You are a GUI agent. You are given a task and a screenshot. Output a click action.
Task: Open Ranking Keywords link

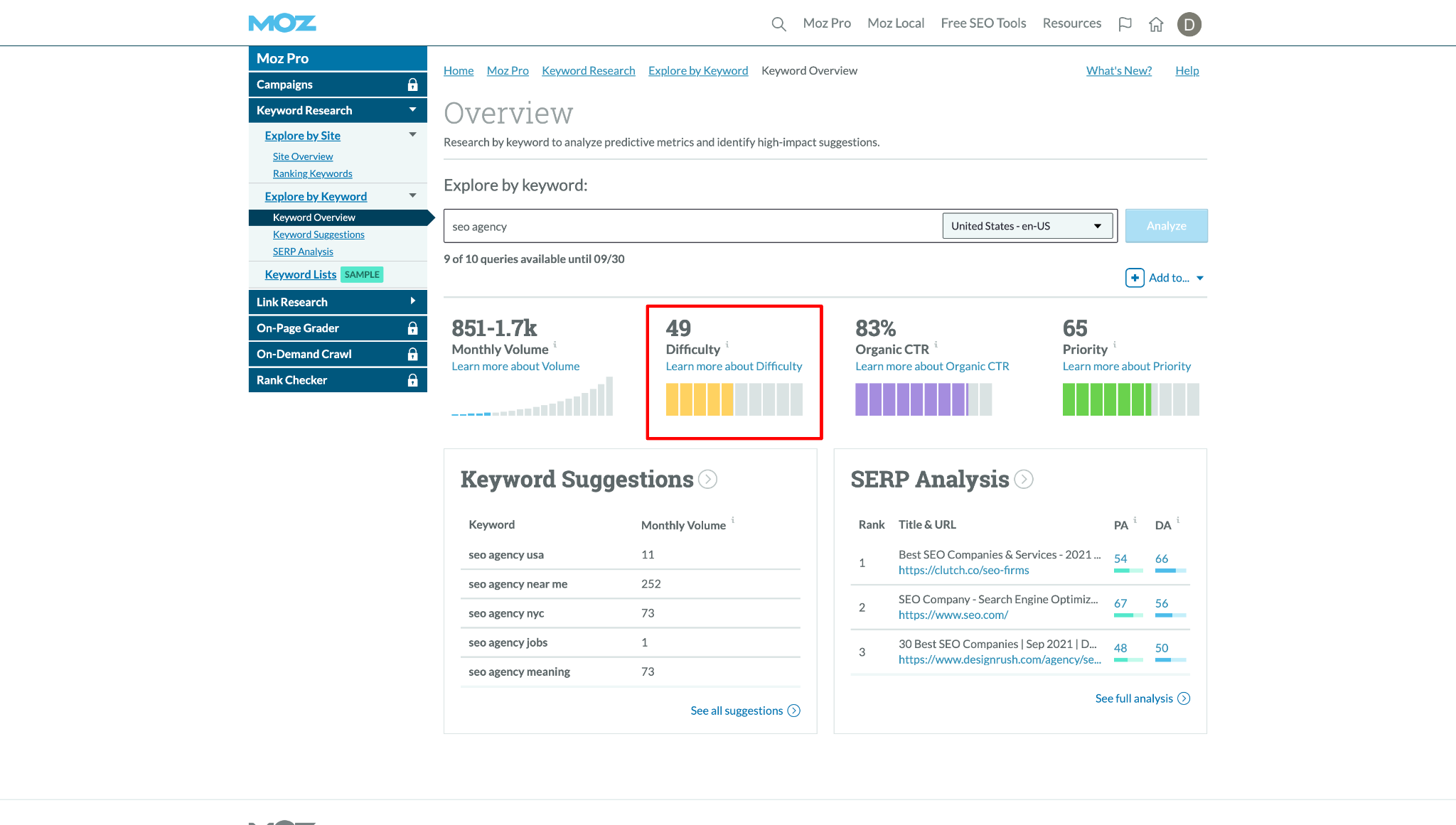coord(313,173)
